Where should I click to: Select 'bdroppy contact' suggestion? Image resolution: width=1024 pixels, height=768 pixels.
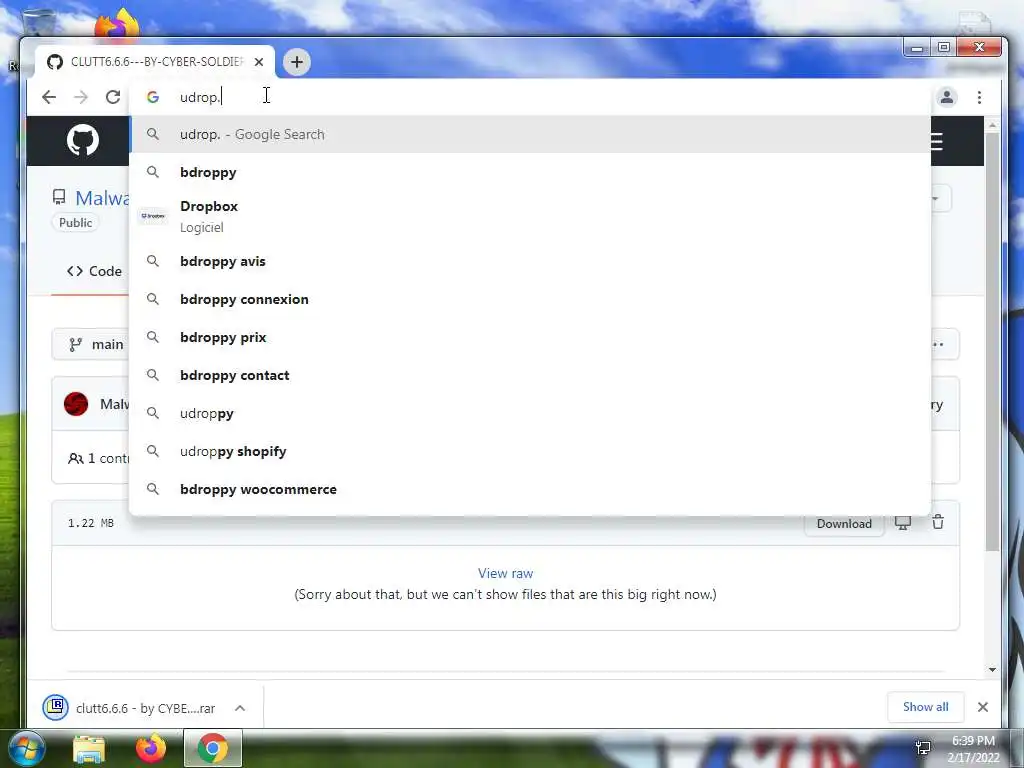point(530,376)
